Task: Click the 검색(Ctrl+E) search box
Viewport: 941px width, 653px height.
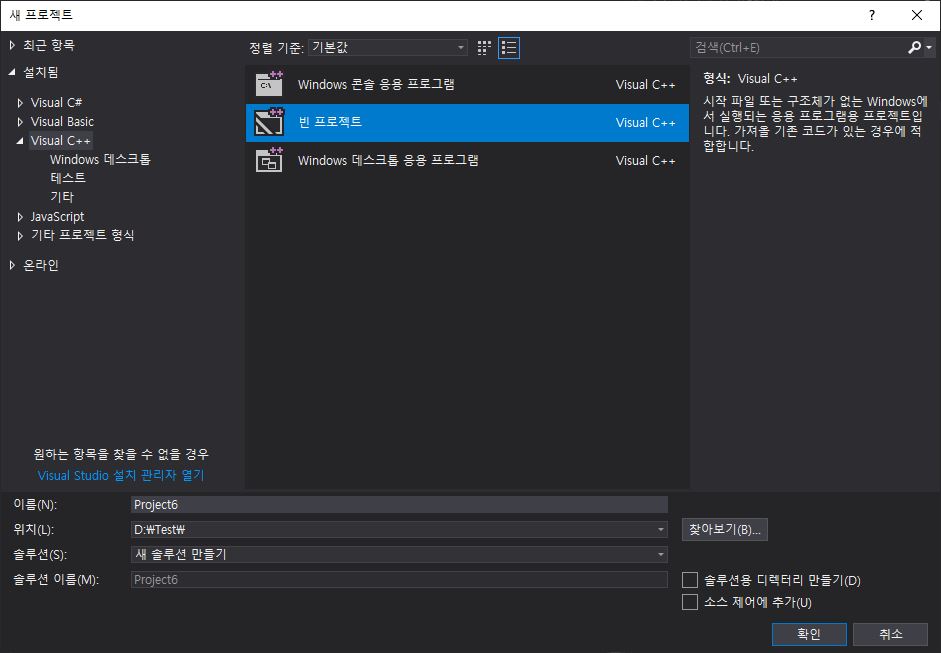Action: (798, 47)
